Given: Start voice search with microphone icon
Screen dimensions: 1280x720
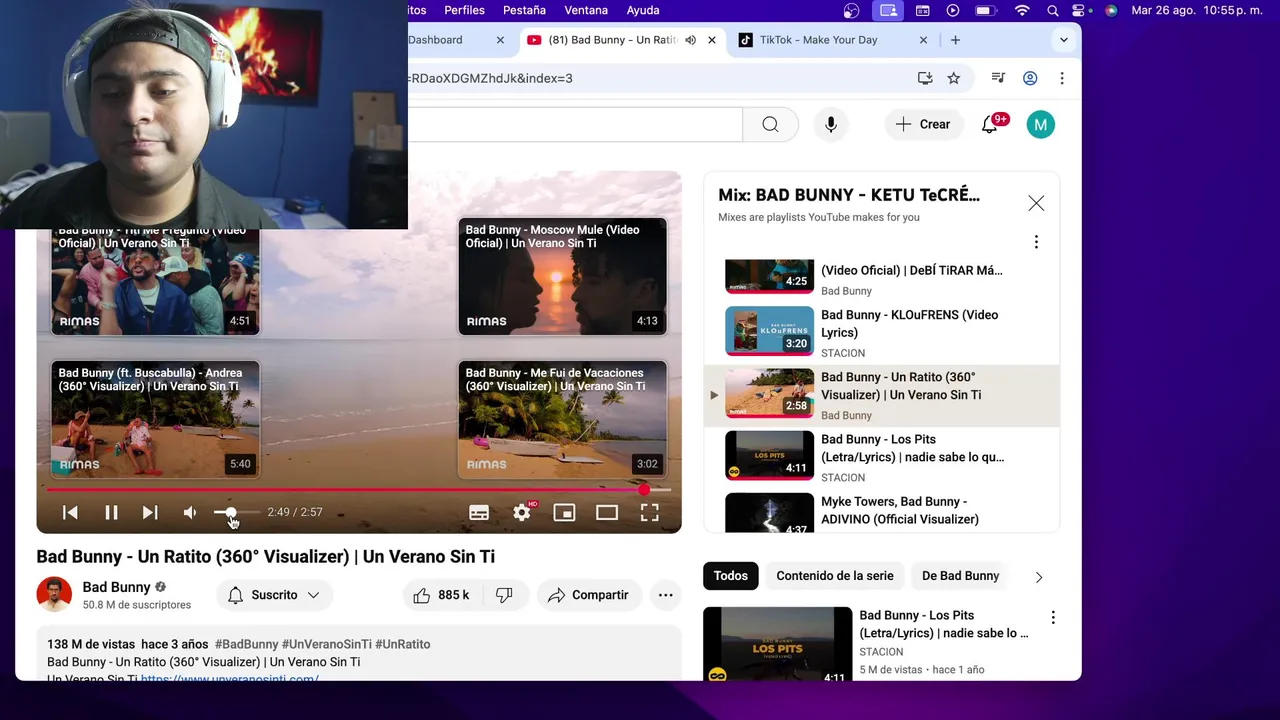Looking at the screenshot, I should pos(830,124).
